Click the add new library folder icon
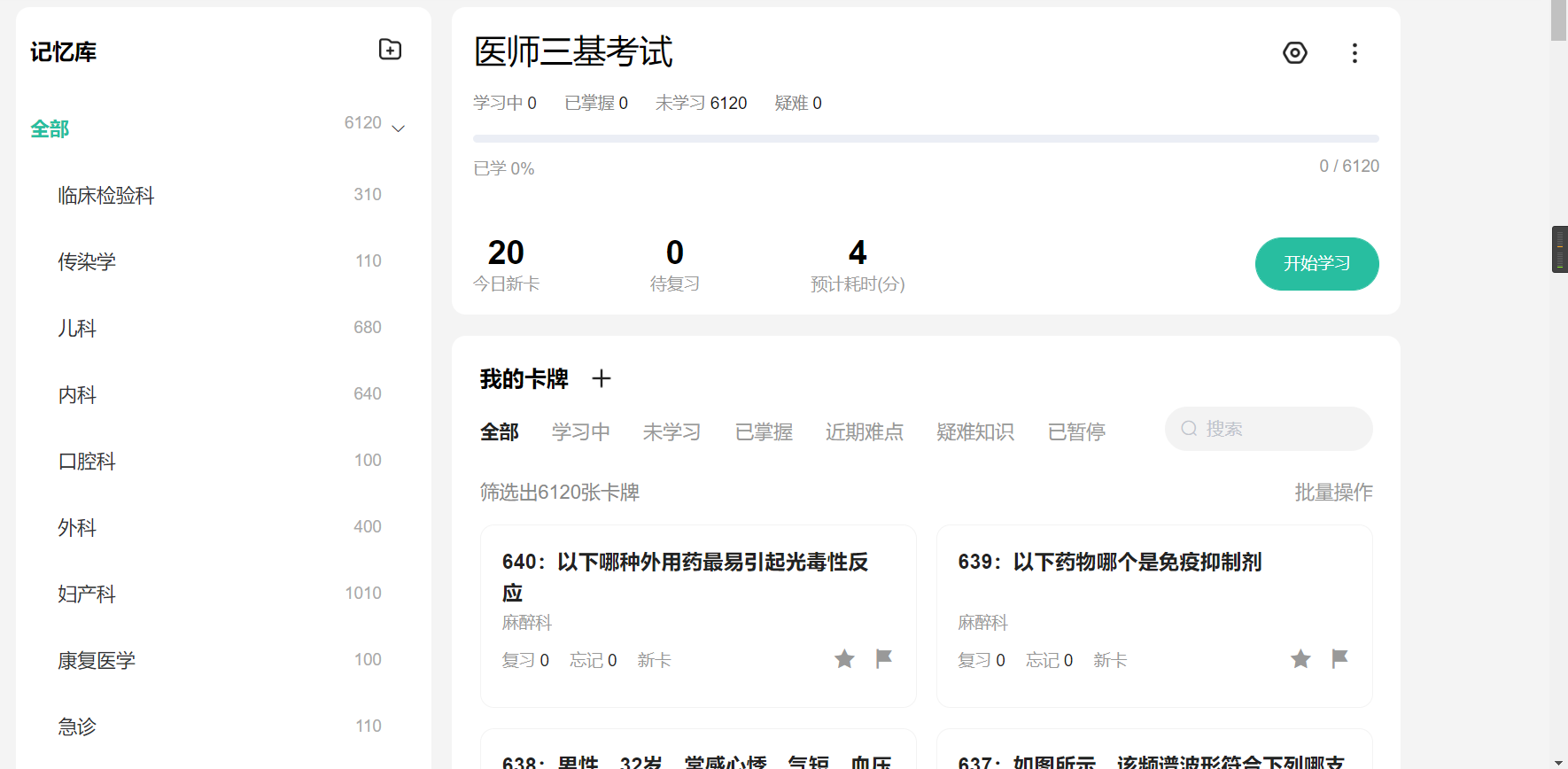The width and height of the screenshot is (1568, 769). click(x=390, y=50)
